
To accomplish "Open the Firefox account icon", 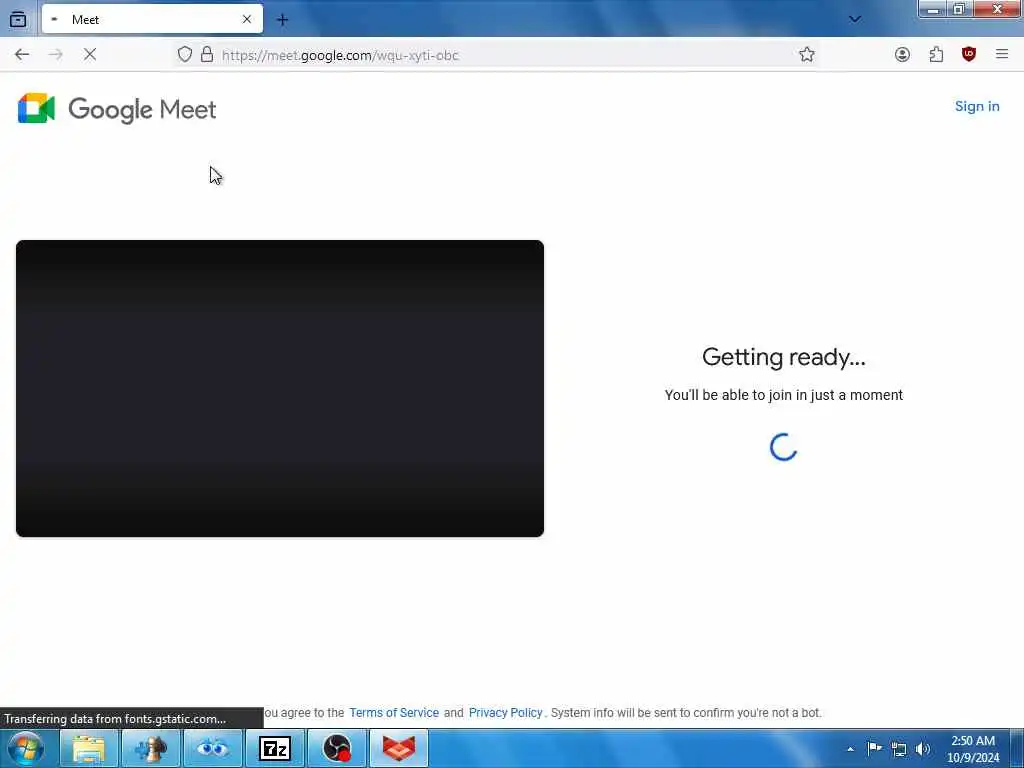I will click(902, 55).
